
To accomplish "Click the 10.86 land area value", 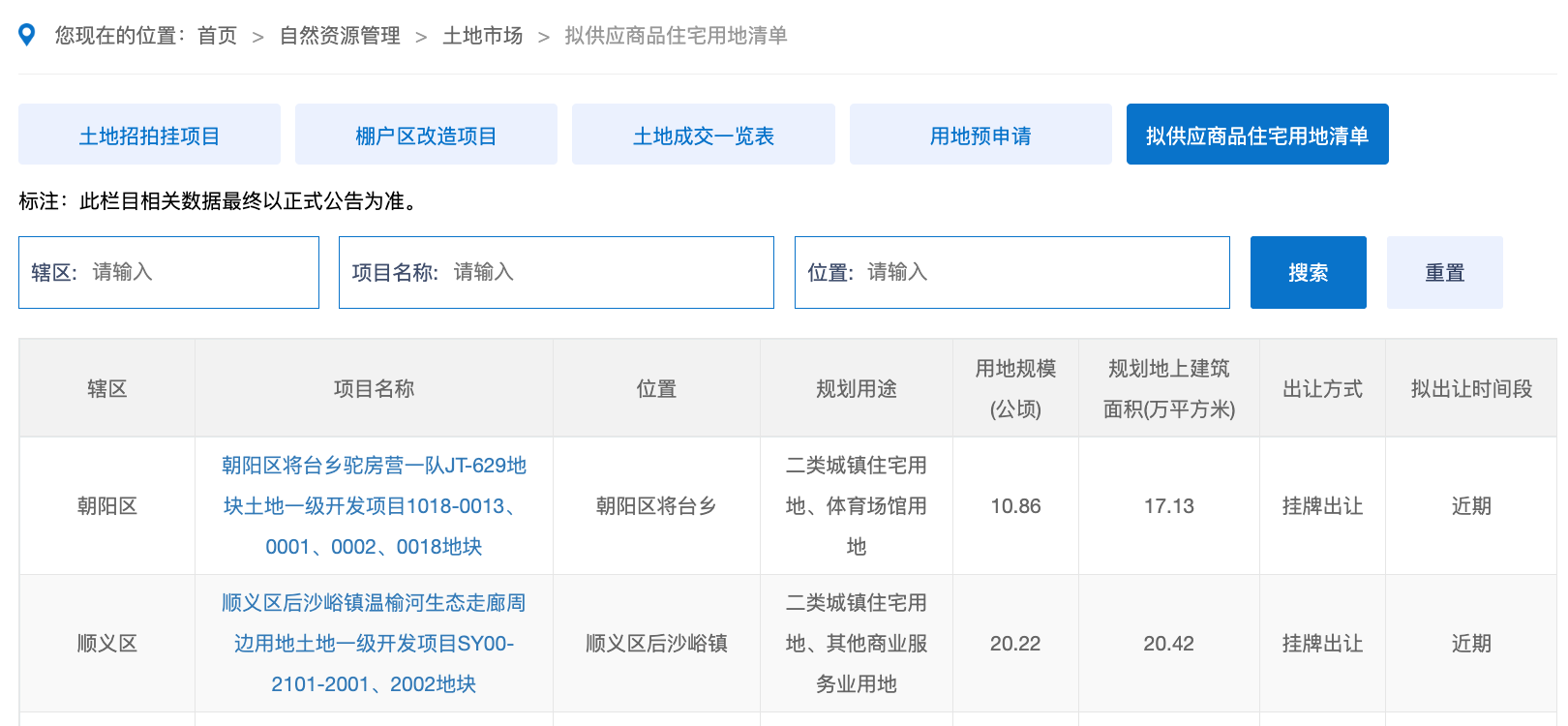I will [1015, 506].
